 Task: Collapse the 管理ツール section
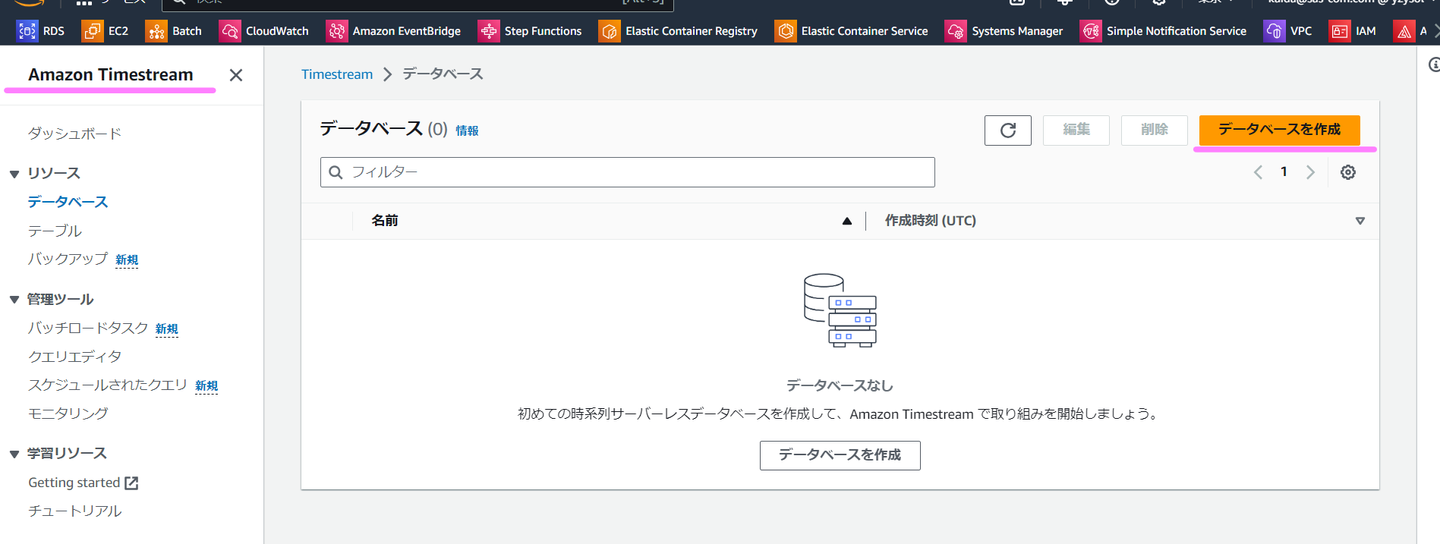coord(15,299)
